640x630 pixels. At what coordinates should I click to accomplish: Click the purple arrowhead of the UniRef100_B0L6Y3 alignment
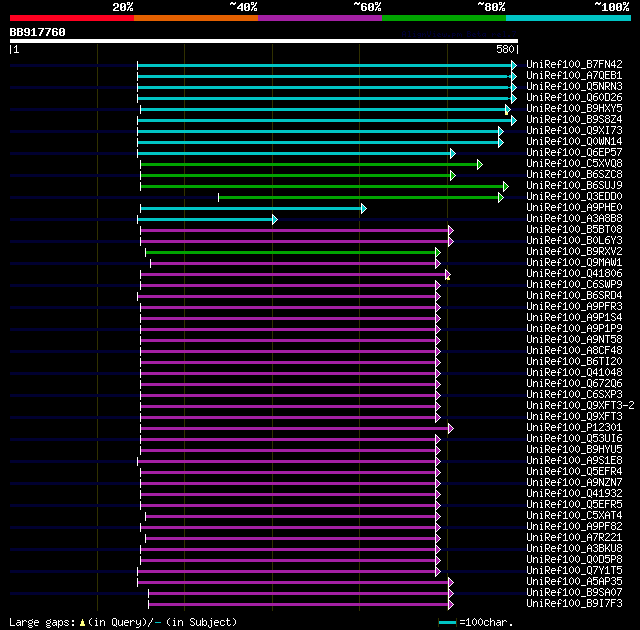click(x=451, y=242)
